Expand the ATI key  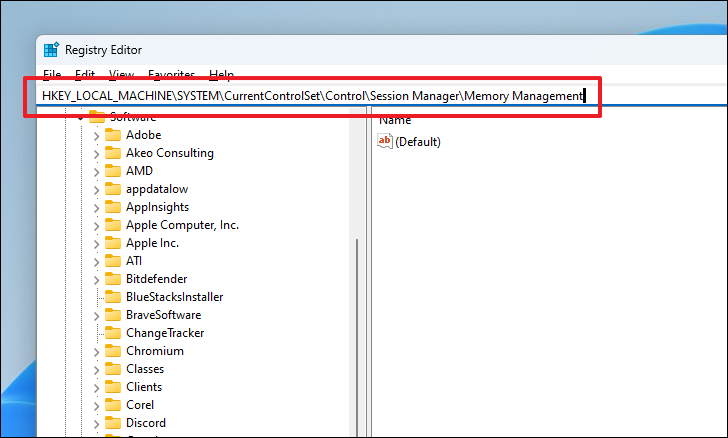96,262
